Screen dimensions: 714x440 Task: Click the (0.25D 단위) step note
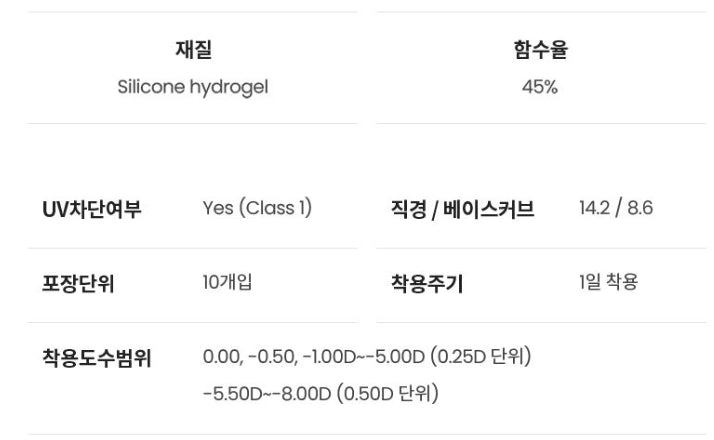[x=481, y=357]
